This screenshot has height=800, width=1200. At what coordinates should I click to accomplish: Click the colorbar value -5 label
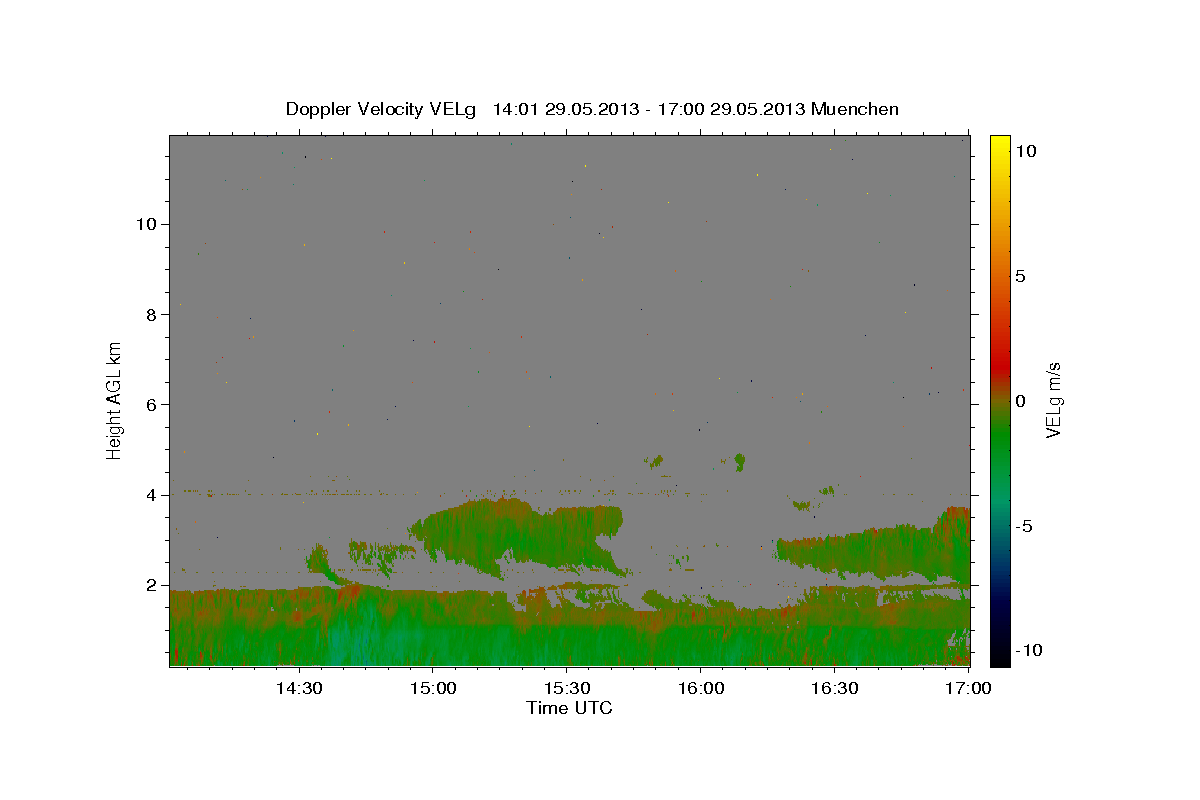point(1024,526)
